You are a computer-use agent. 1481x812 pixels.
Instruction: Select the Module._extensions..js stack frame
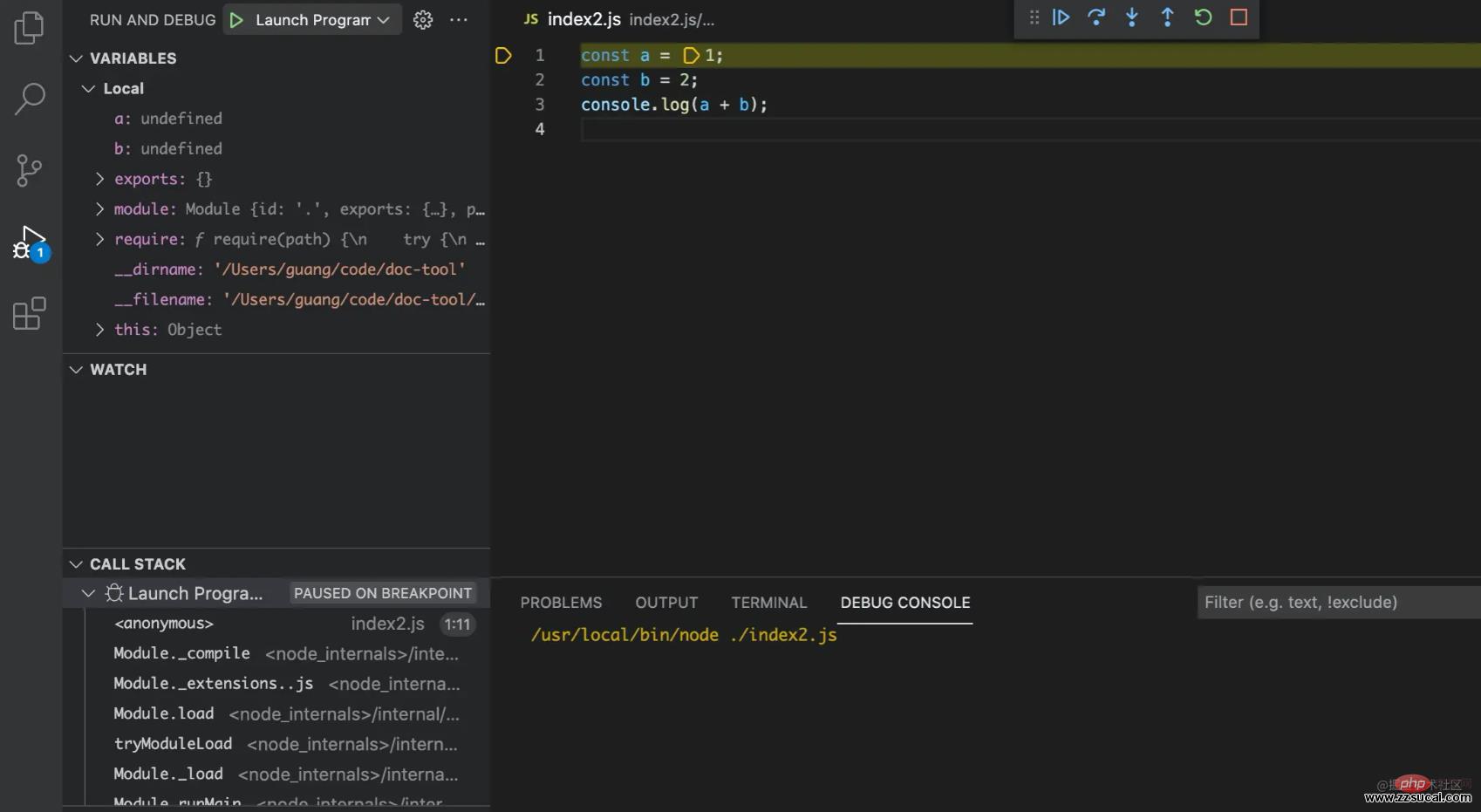pyautogui.click(x=276, y=684)
